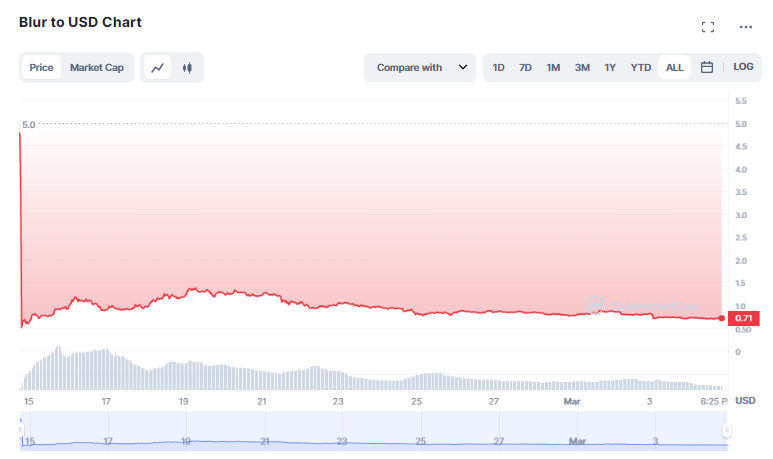Select the Price tab
The width and height of the screenshot is (773, 459).
(41, 68)
